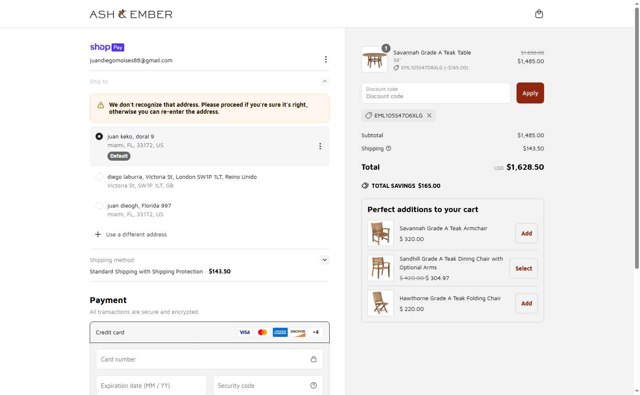Click the discount tag icon under table name
This screenshot has height=395, width=640.
tap(396, 68)
